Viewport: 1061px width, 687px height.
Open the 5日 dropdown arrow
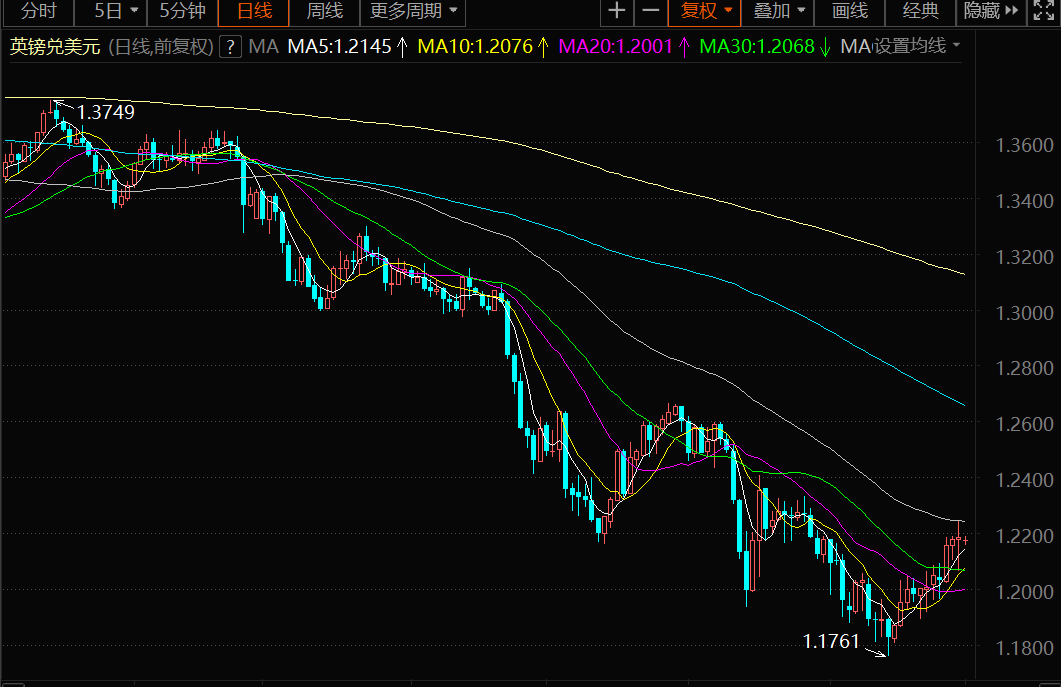134,11
